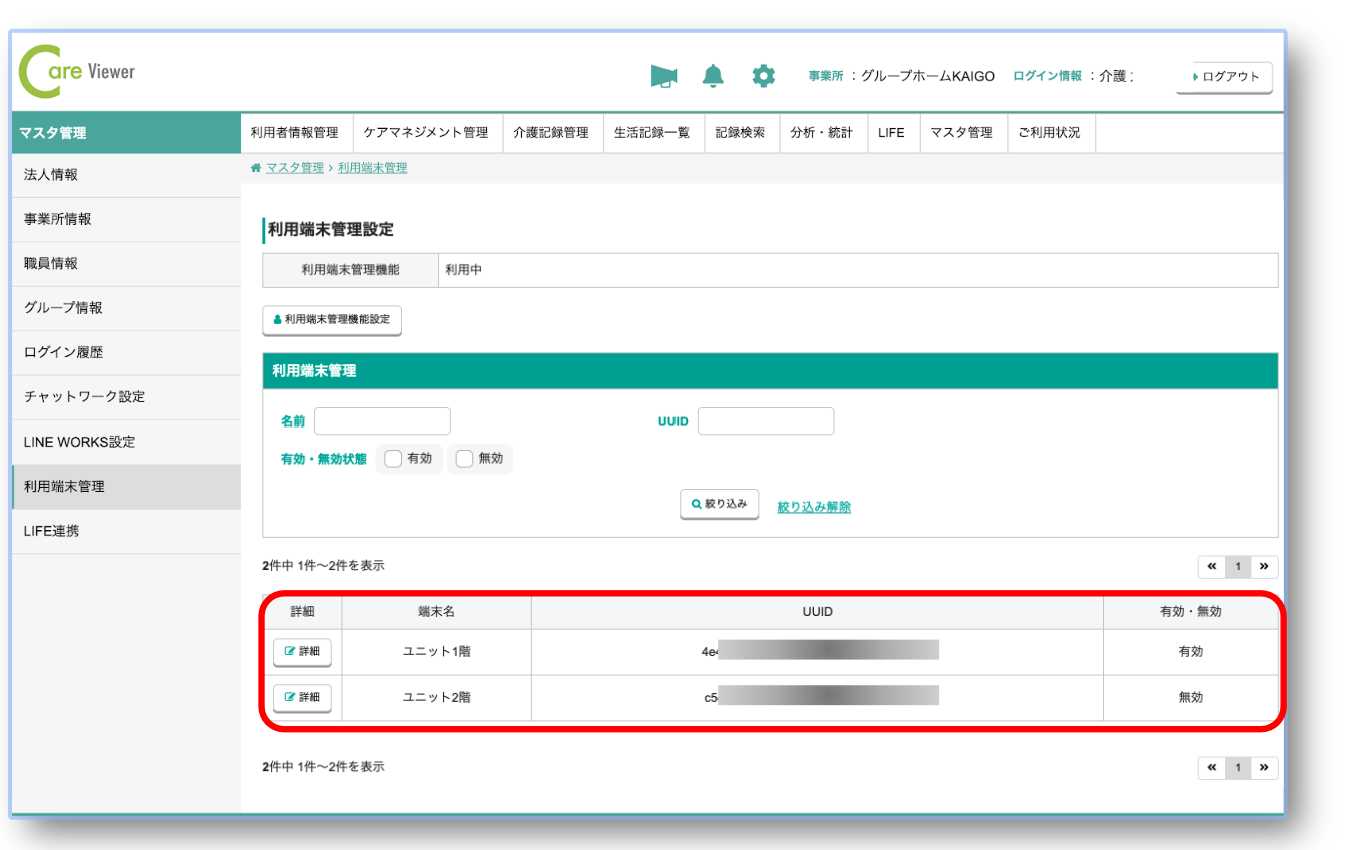
Task: Check the 無効 checkbox
Action: click(x=464, y=459)
